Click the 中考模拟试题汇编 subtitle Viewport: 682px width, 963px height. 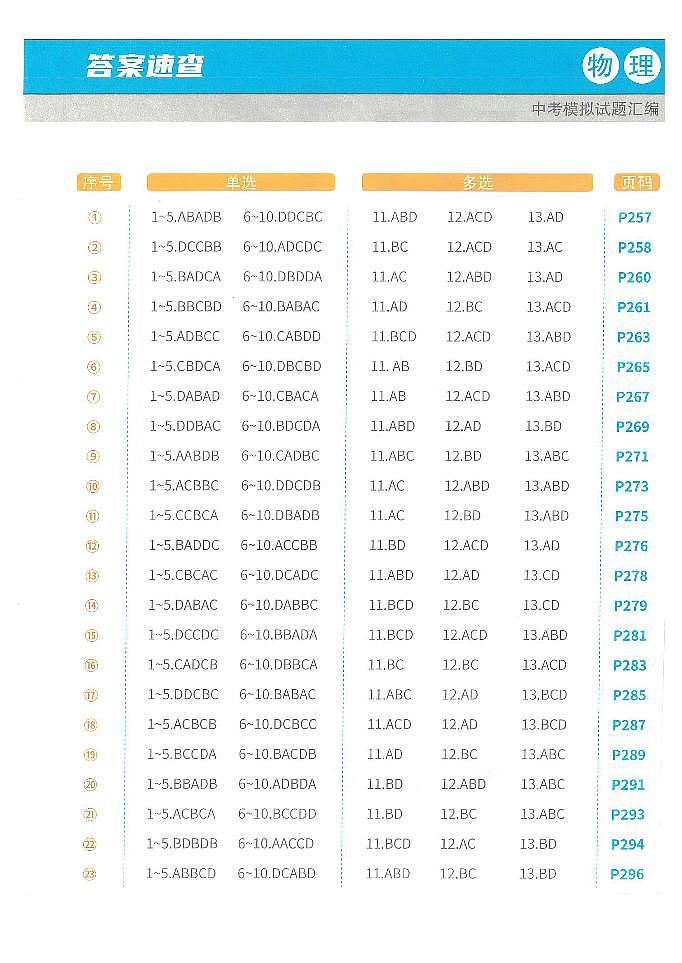(595, 109)
